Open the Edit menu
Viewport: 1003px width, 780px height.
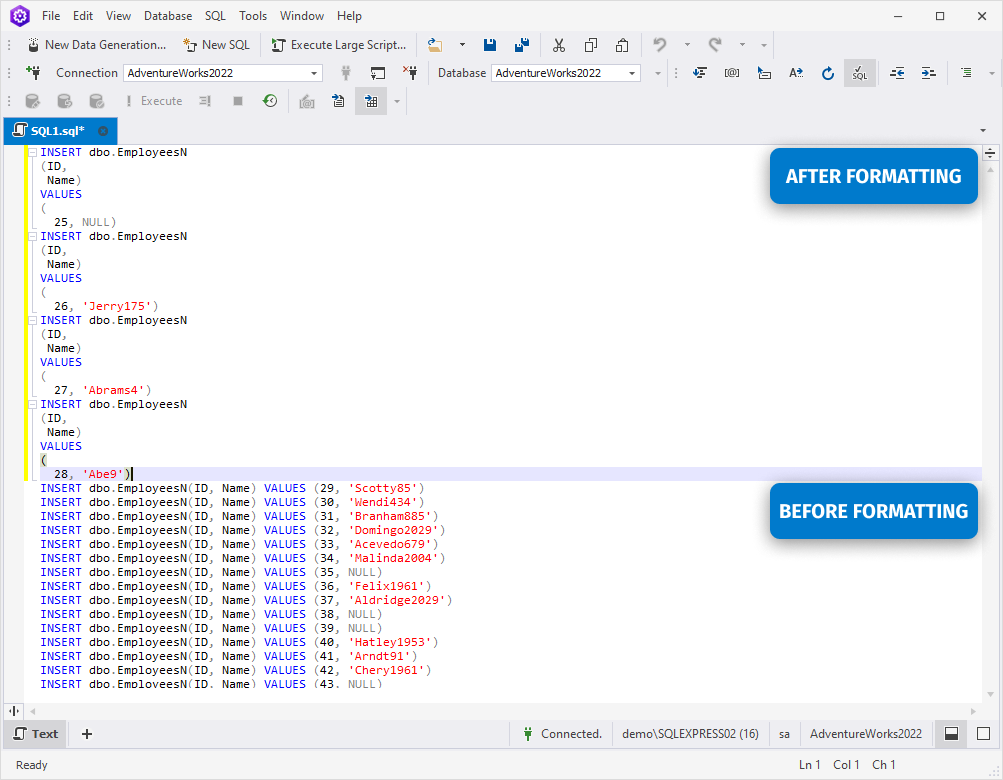pyautogui.click(x=83, y=16)
